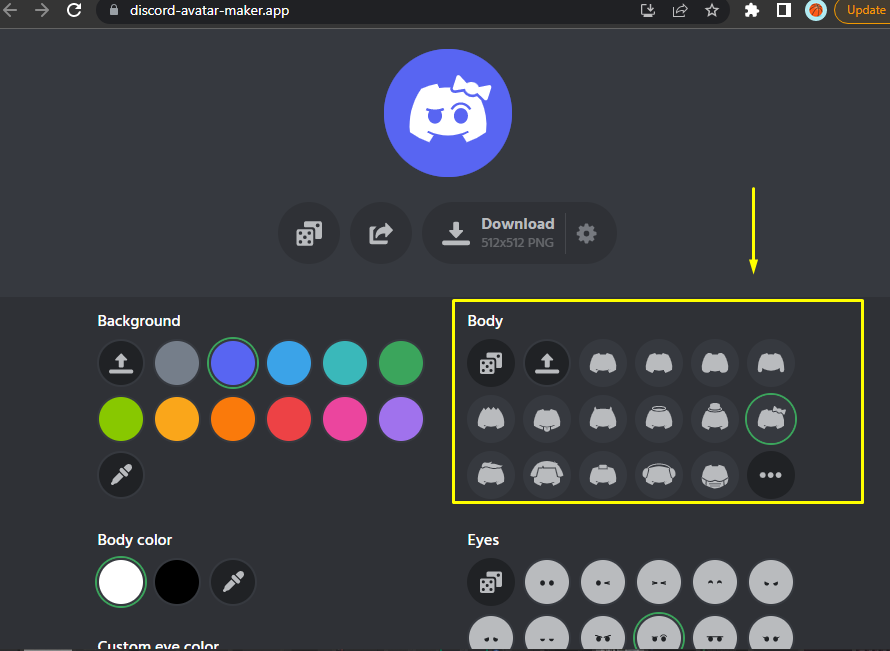Select the spiky-hair body
890x651 pixels.
tap(491, 419)
